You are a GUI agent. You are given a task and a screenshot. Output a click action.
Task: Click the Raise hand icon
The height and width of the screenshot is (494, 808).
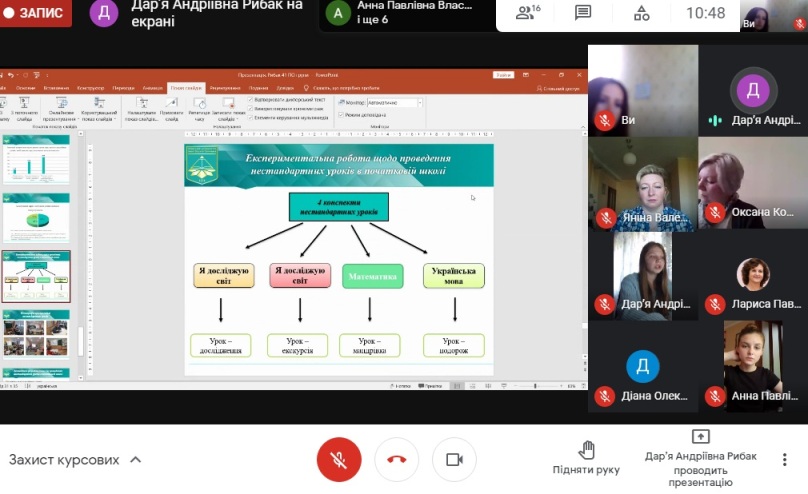(586, 450)
